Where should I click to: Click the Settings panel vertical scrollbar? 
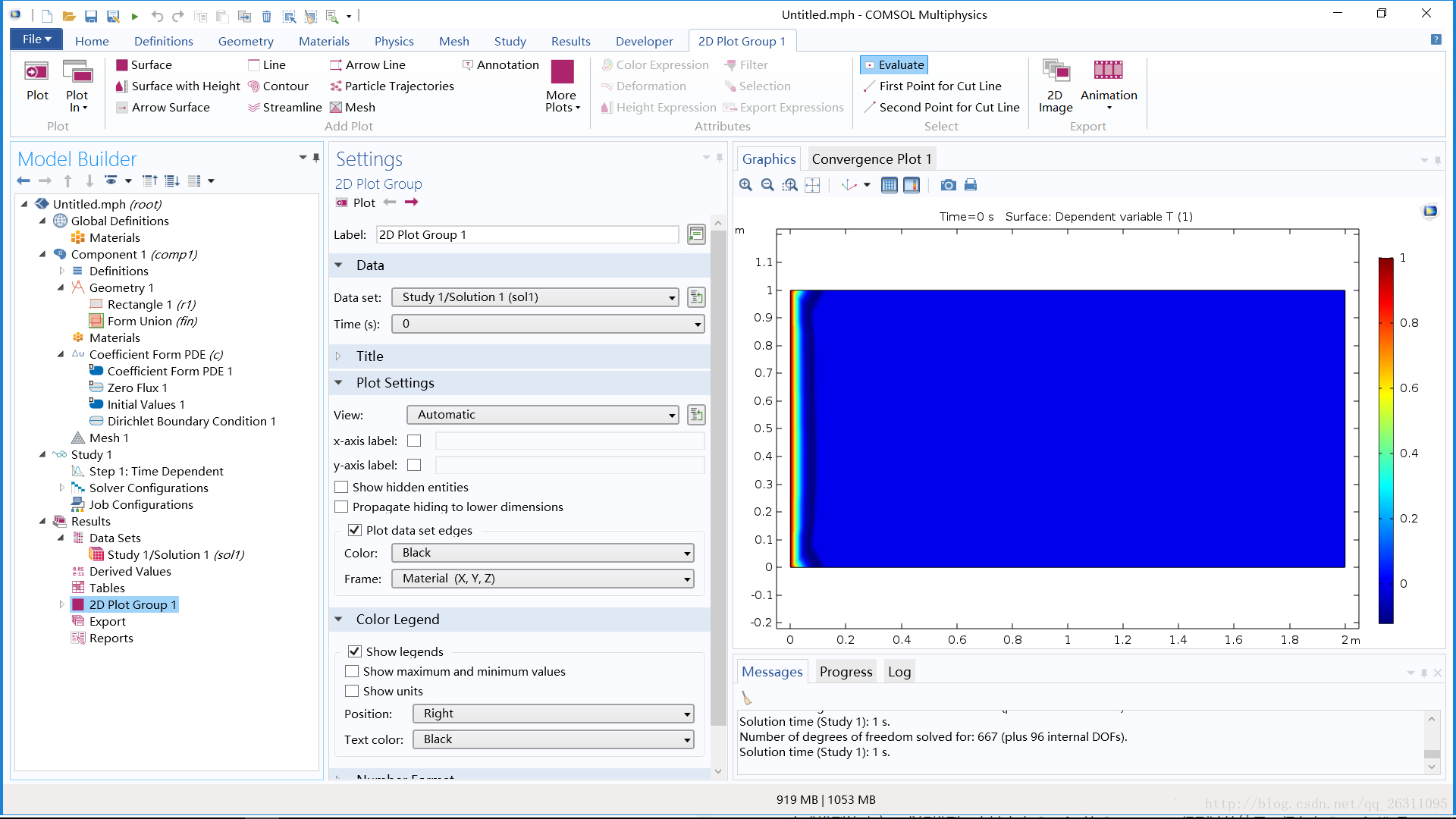point(718,478)
